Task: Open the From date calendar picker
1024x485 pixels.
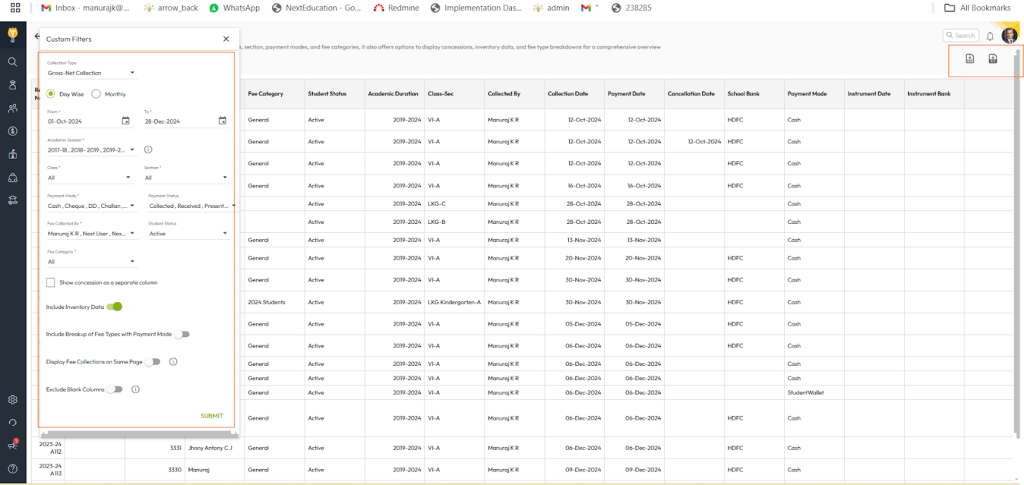Action: pyautogui.click(x=125, y=121)
